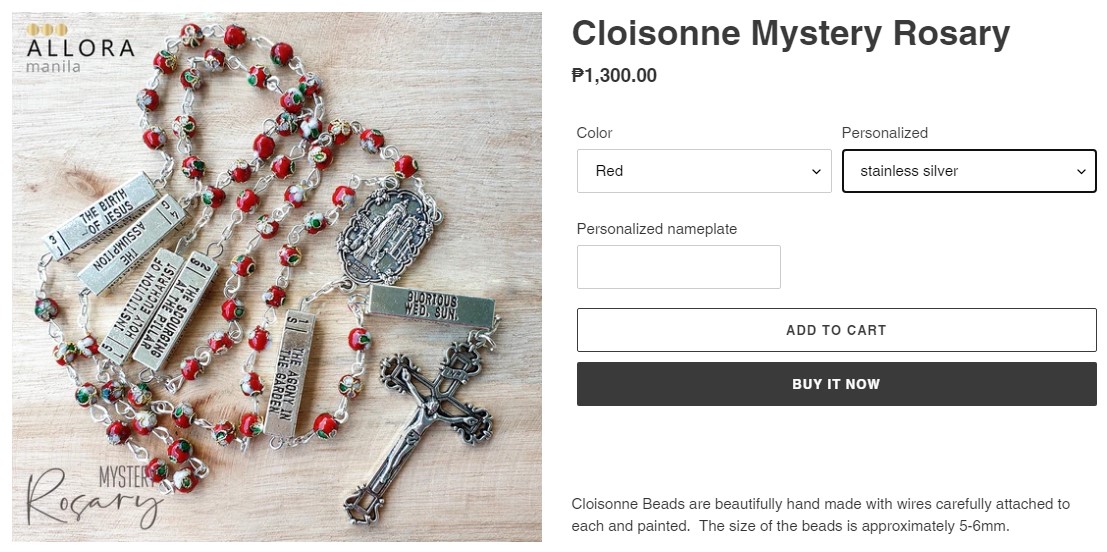Click the Personalized field label
Image resolution: width=1107 pixels, height=552 pixels.
(884, 133)
